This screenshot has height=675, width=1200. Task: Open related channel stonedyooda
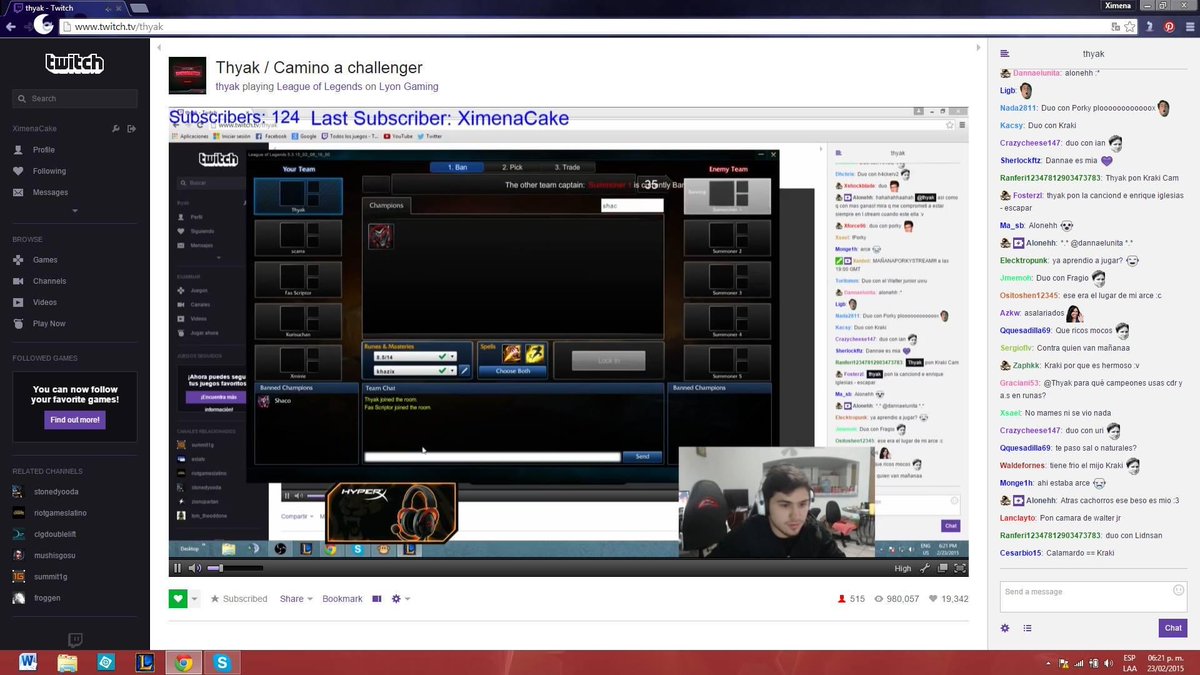coord(55,492)
